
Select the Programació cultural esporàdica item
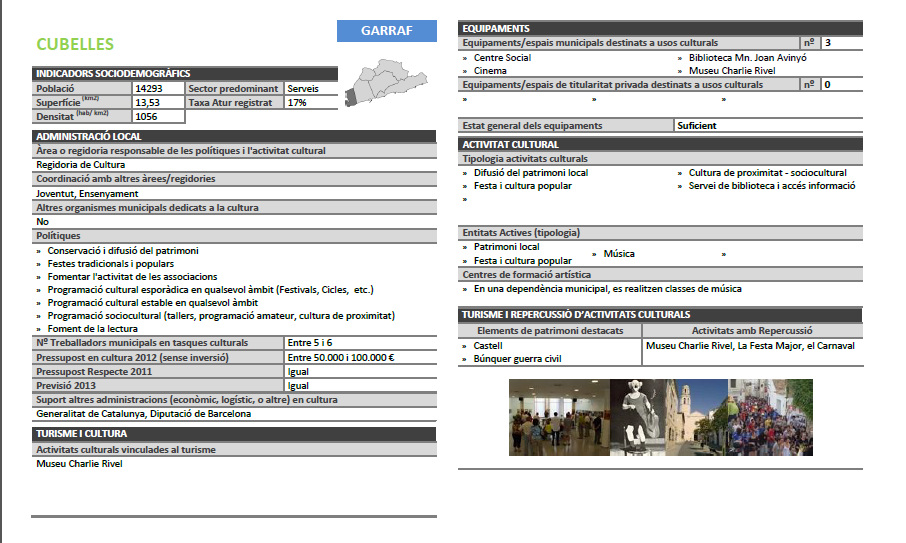point(210,289)
